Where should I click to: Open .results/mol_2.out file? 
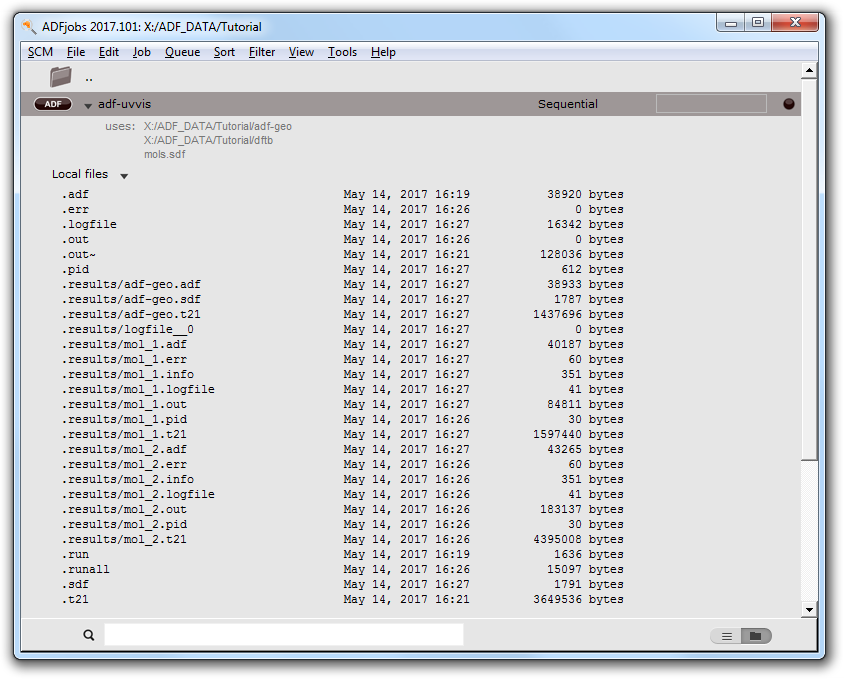124,510
